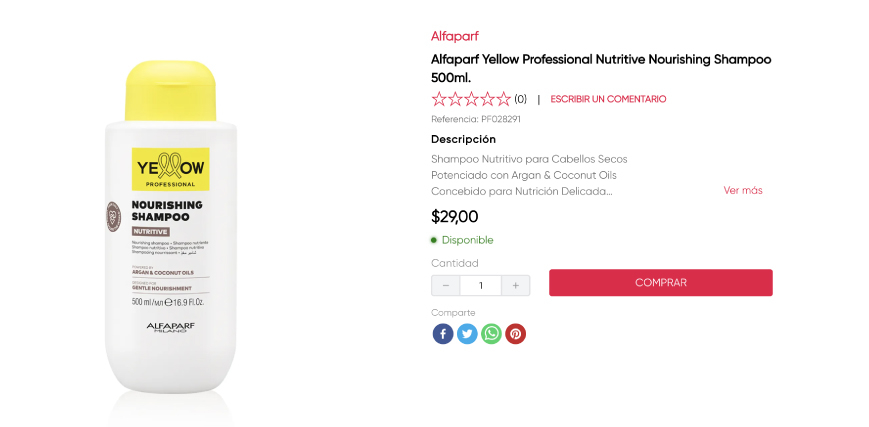Screen dimensions: 869x427
Task: Click the third rating star
Action: pyautogui.click(x=471, y=99)
